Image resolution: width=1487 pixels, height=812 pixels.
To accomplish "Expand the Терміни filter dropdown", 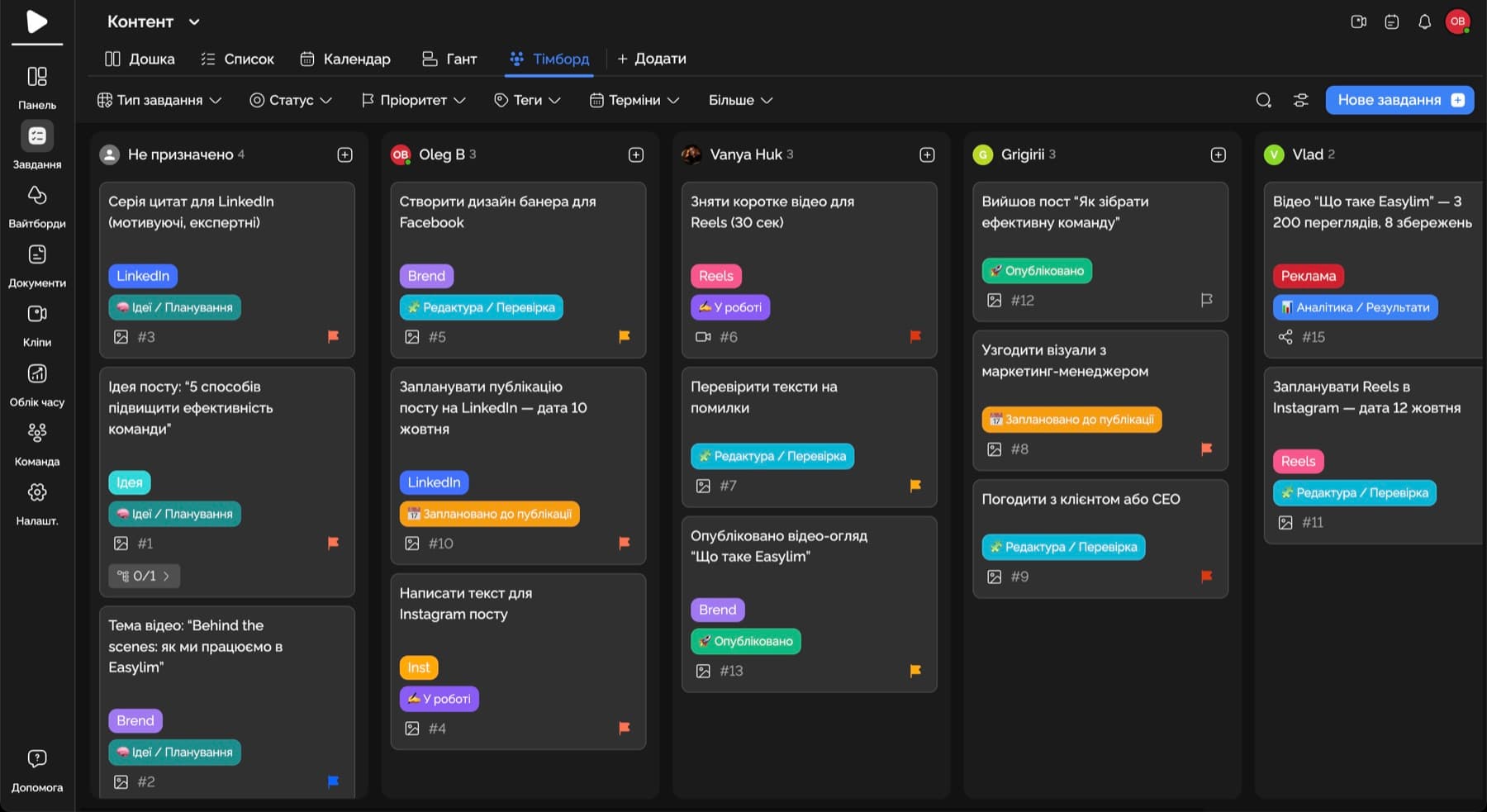I will [x=634, y=100].
